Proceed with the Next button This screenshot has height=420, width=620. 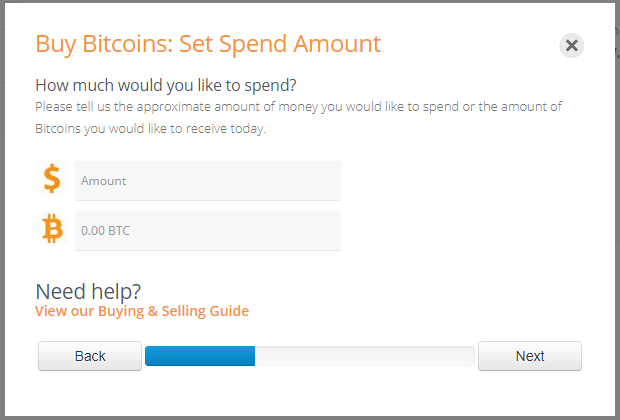530,356
